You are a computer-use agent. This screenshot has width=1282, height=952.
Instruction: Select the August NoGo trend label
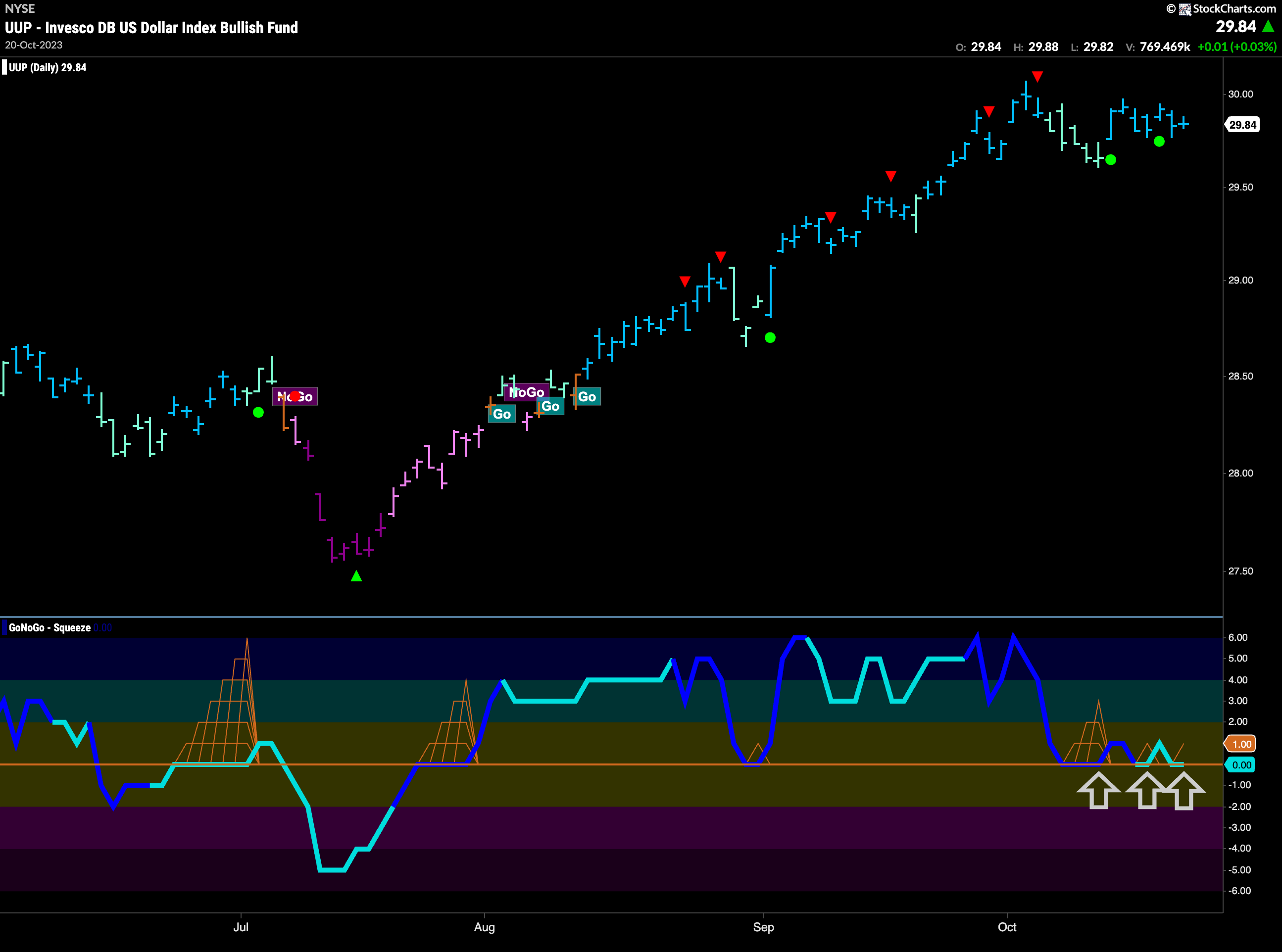(x=526, y=392)
